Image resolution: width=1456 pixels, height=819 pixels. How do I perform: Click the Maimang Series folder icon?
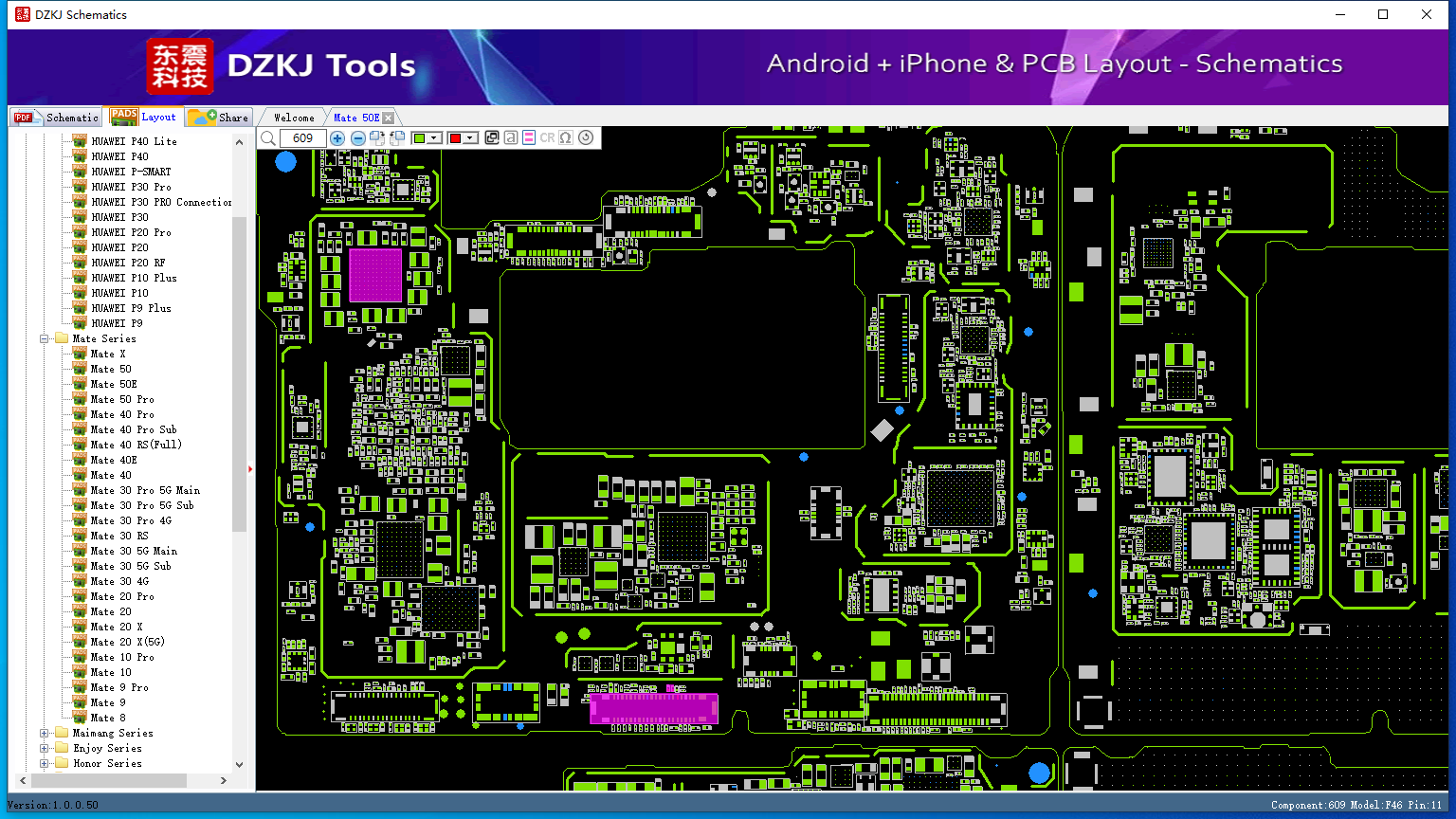62,733
